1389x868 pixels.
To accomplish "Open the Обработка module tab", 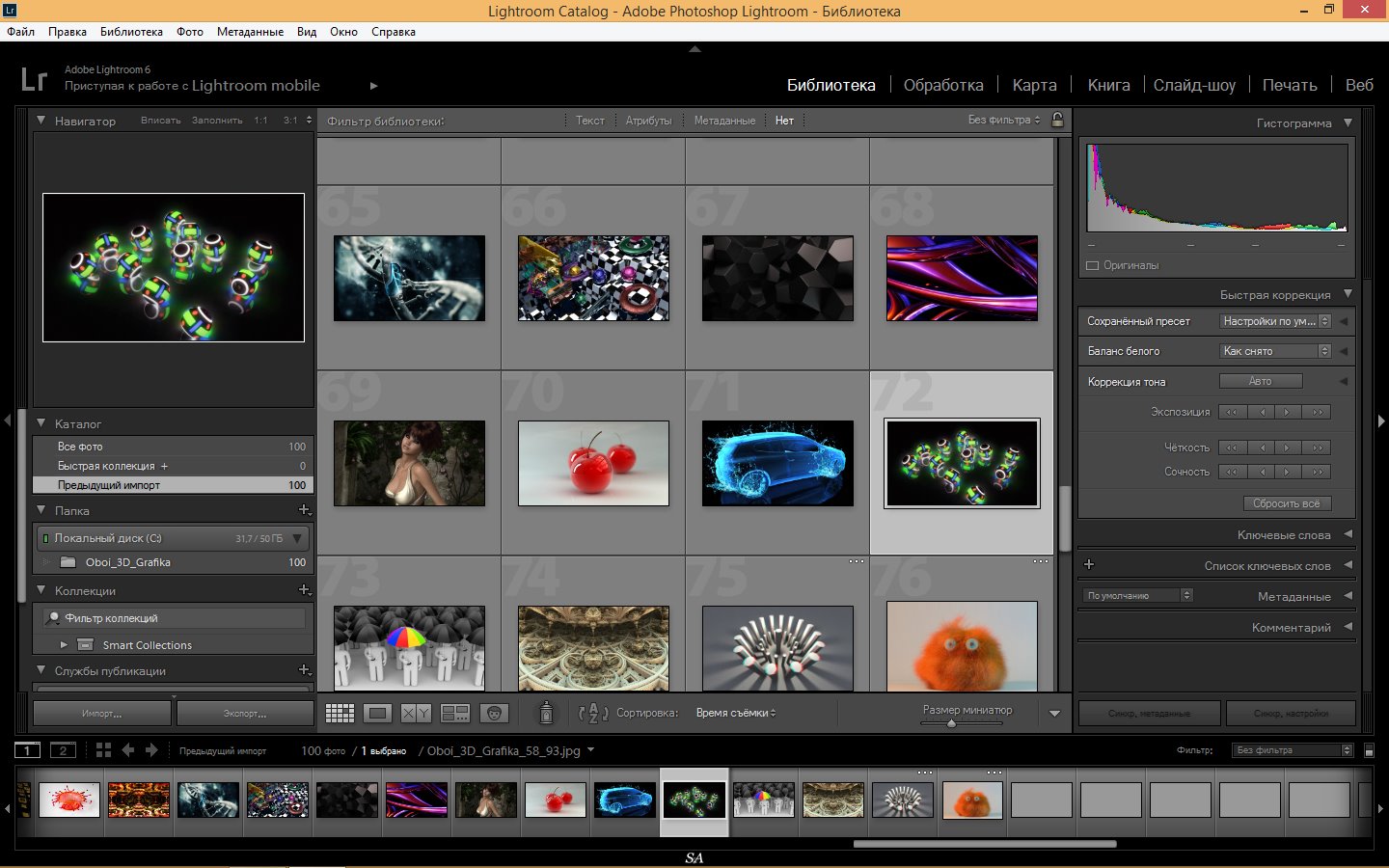I will (x=942, y=85).
